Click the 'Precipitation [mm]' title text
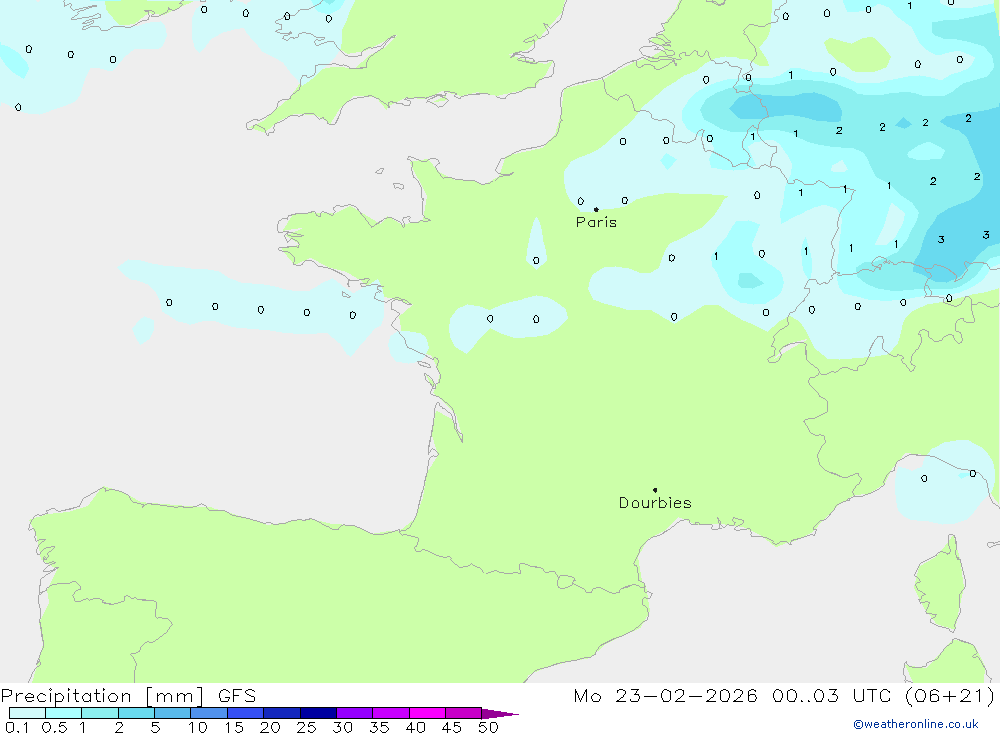 (102, 696)
